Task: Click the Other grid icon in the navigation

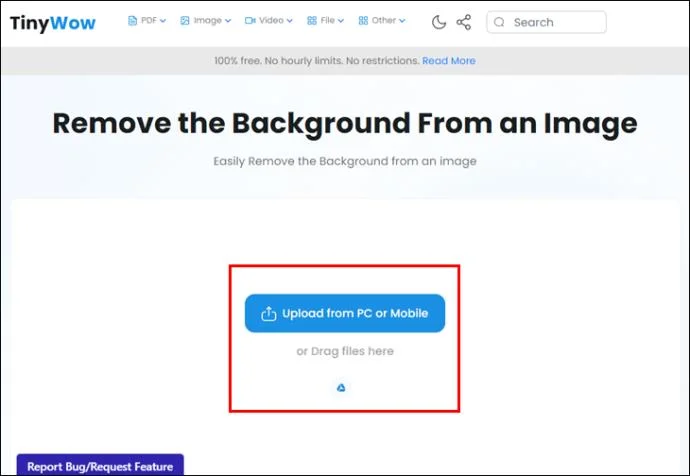Action: 363,21
